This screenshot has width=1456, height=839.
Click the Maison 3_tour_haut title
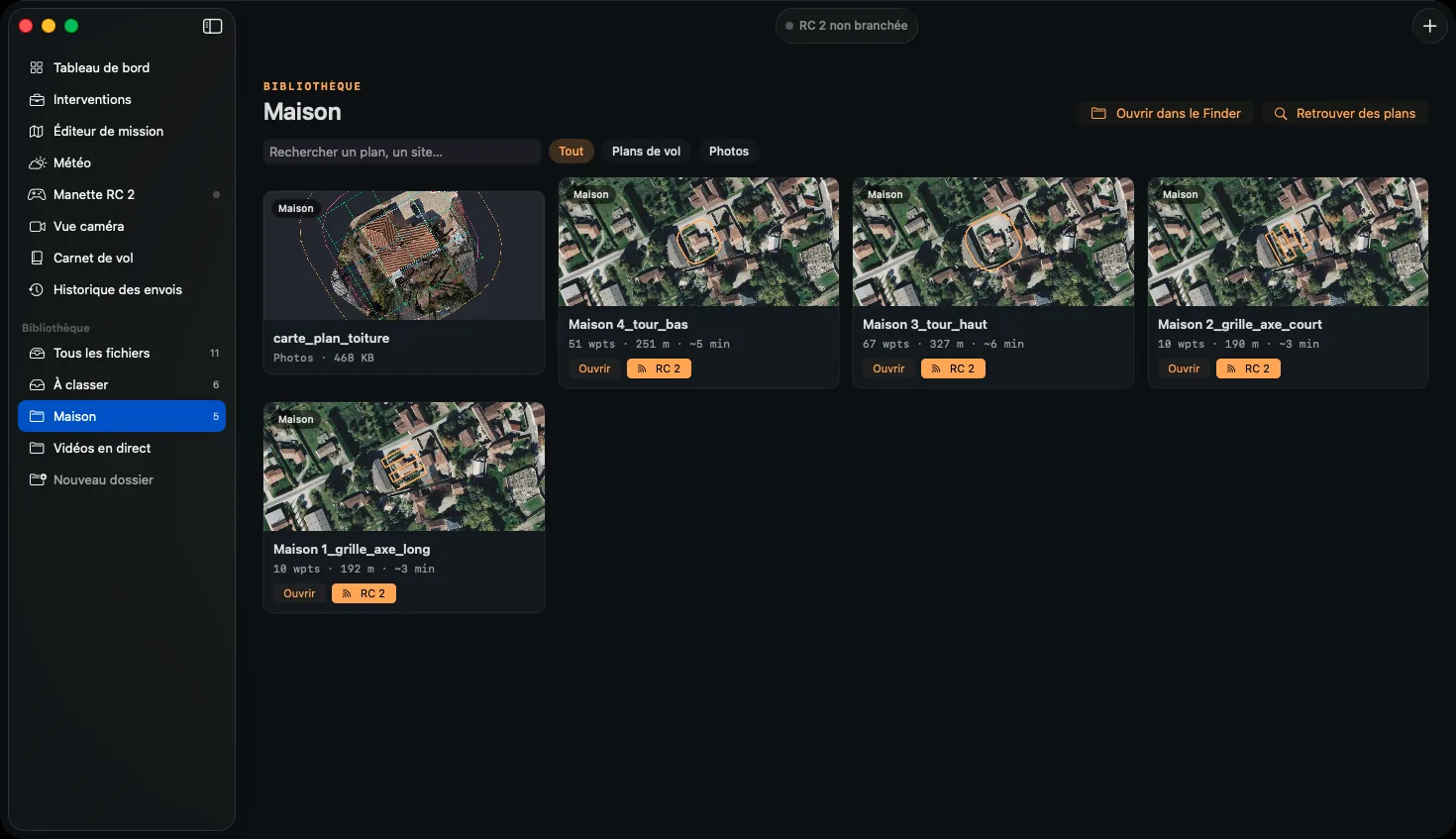click(924, 325)
